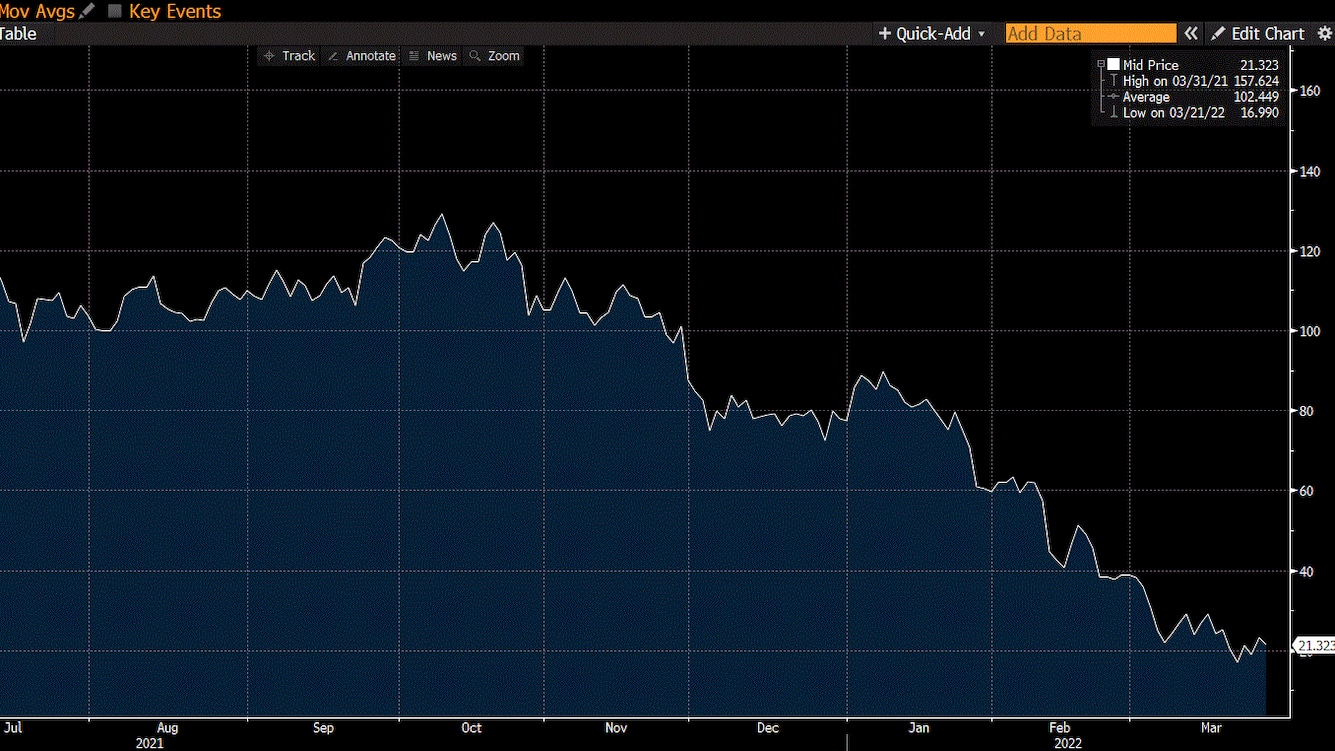The image size is (1335, 751).
Task: Edit moving averages using the pencil icon
Action: coord(87,11)
